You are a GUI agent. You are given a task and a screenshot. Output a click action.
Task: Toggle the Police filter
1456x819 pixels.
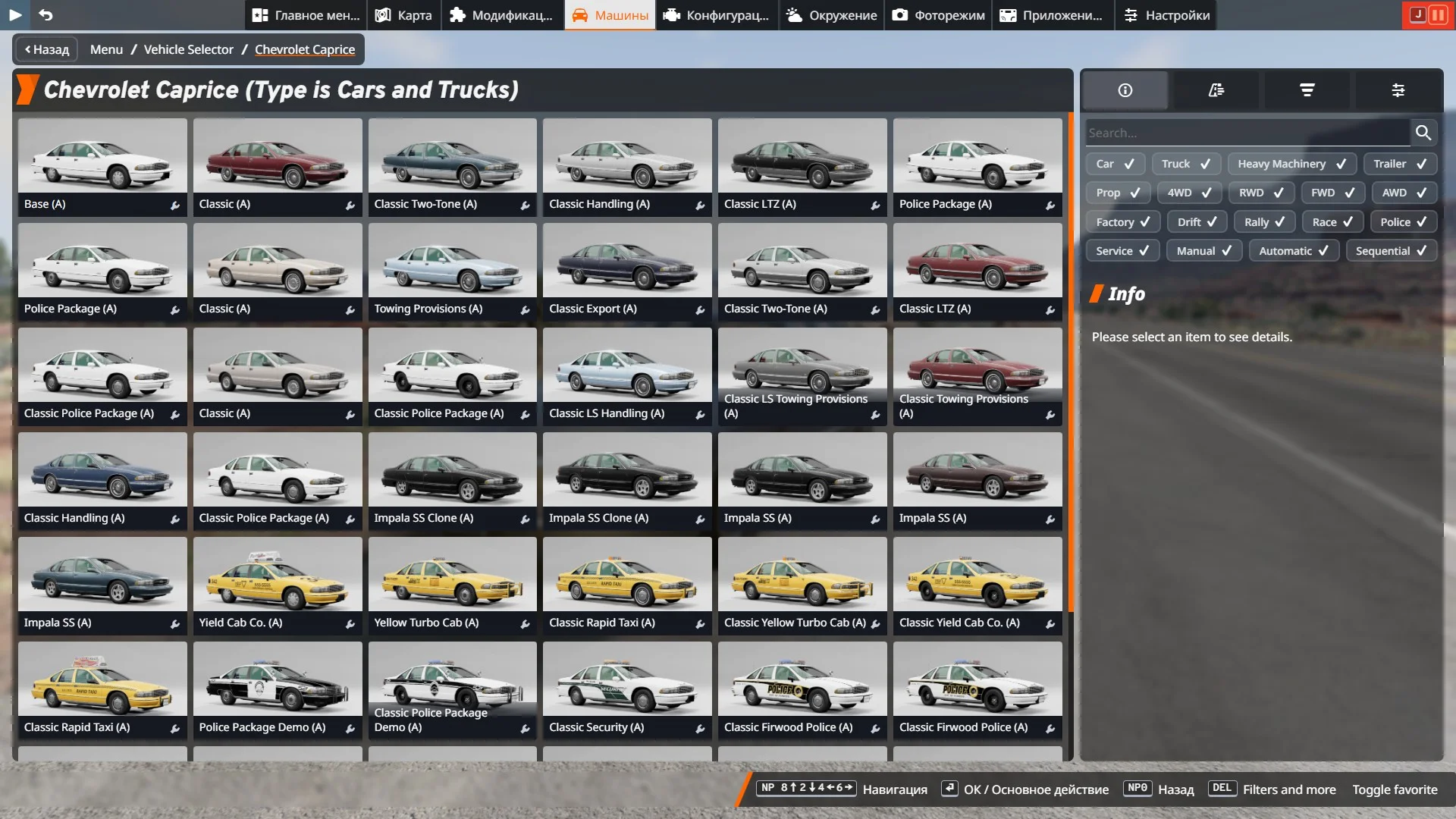(x=1404, y=222)
